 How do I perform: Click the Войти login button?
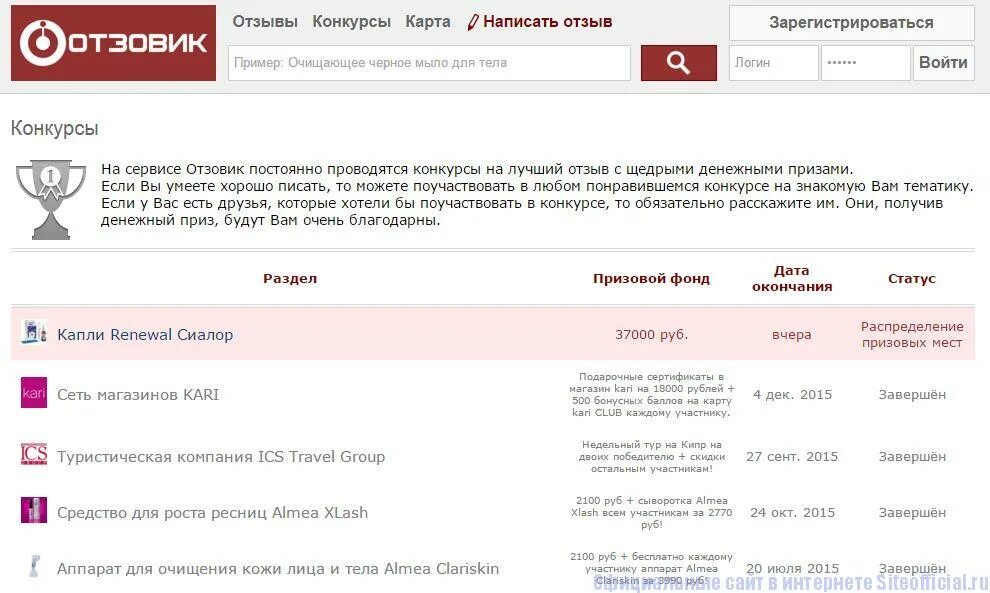click(x=943, y=63)
